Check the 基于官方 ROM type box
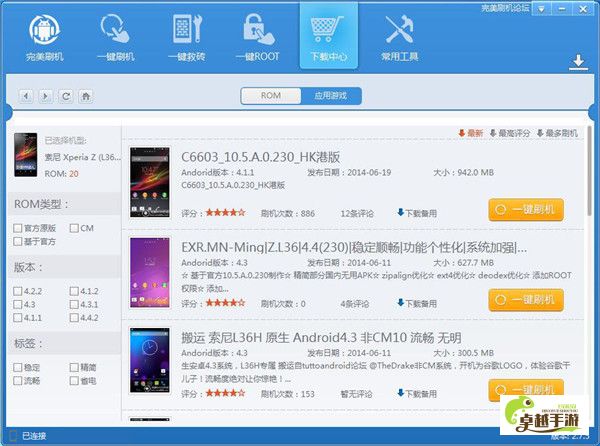600x446 pixels. 18,241
